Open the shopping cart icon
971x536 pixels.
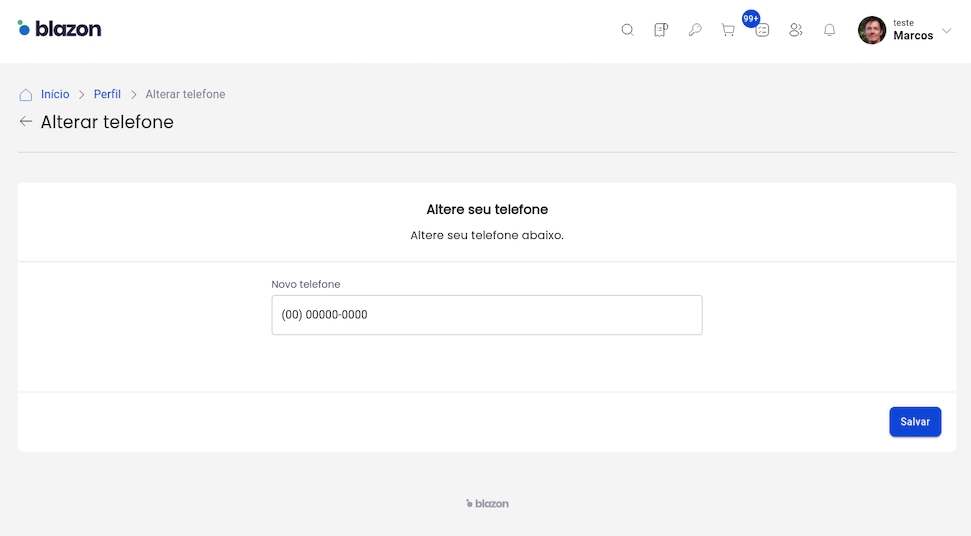pos(728,30)
